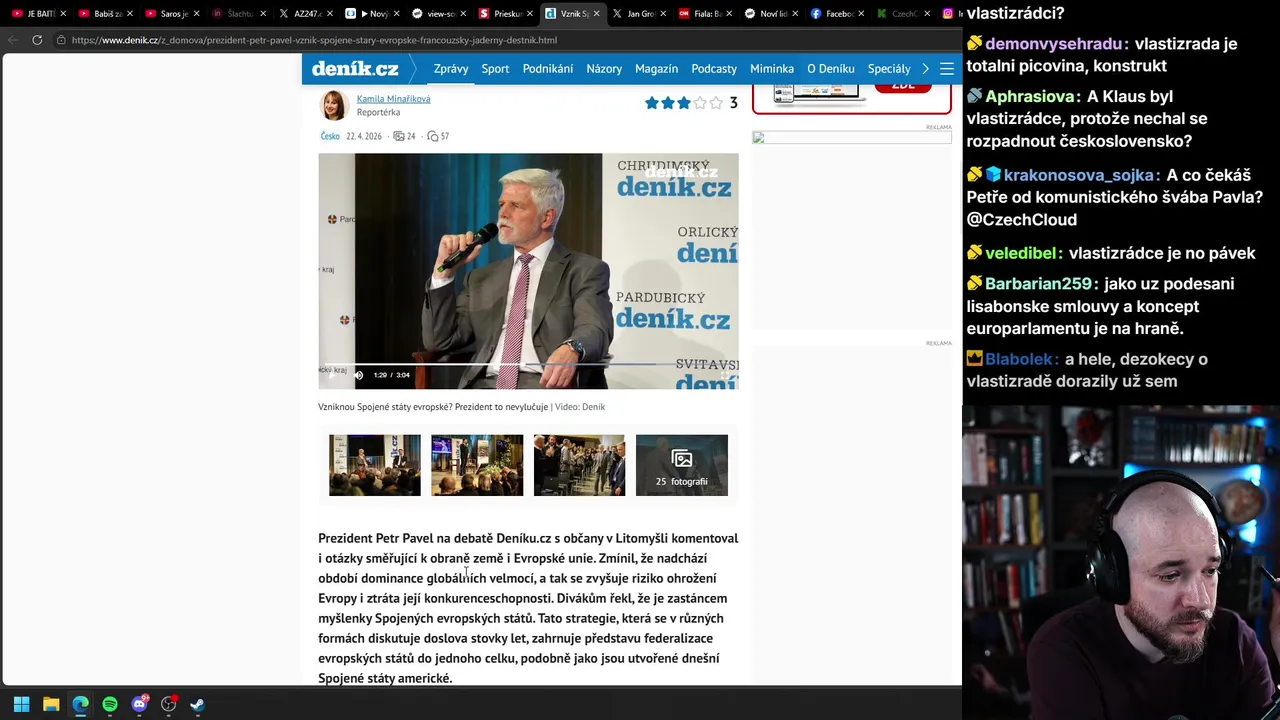1280x720 pixels.
Task: Open the Podcasty menu section
Action: [714, 69]
